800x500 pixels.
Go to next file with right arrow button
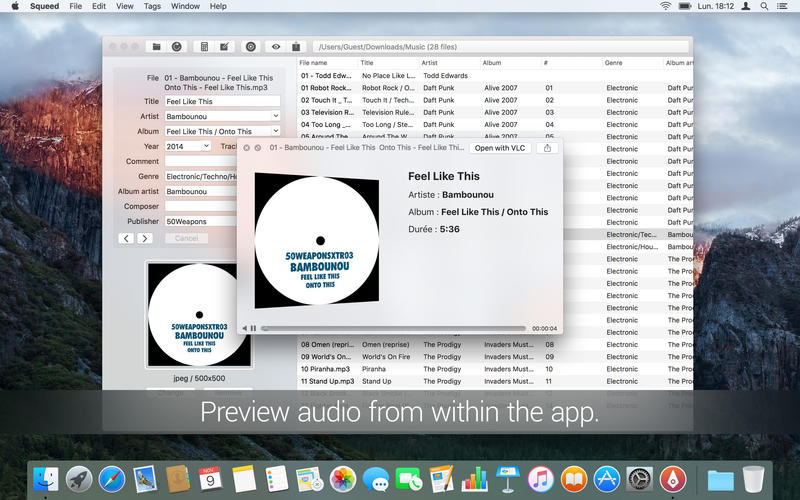tap(144, 238)
